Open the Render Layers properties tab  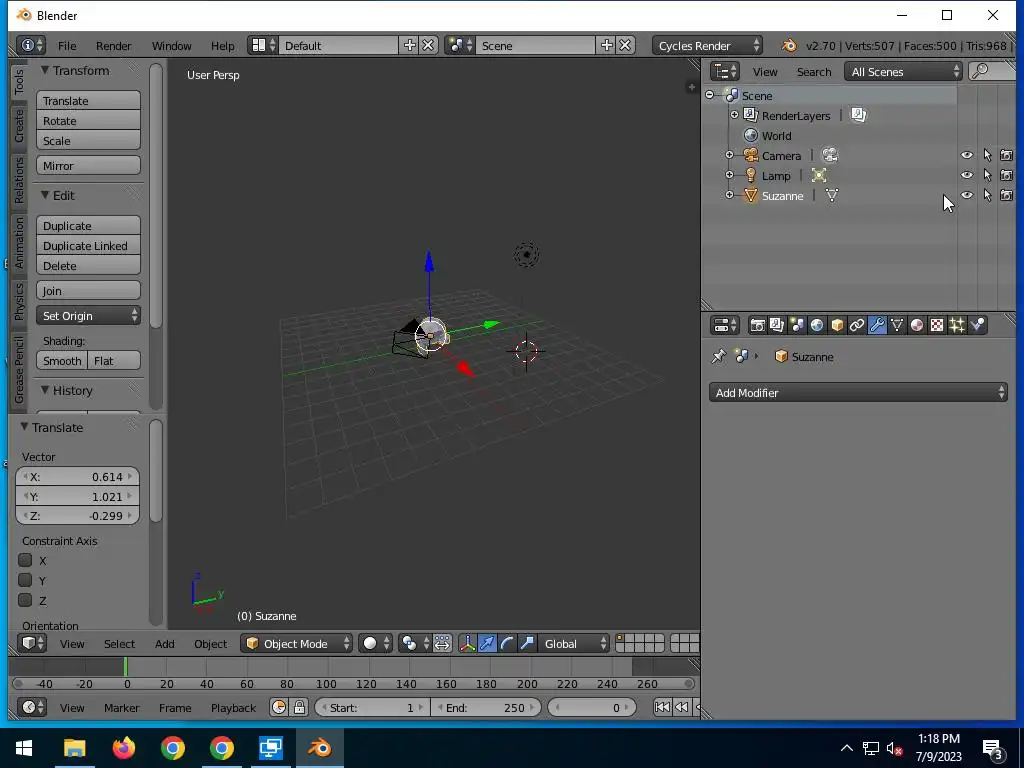(x=776, y=325)
